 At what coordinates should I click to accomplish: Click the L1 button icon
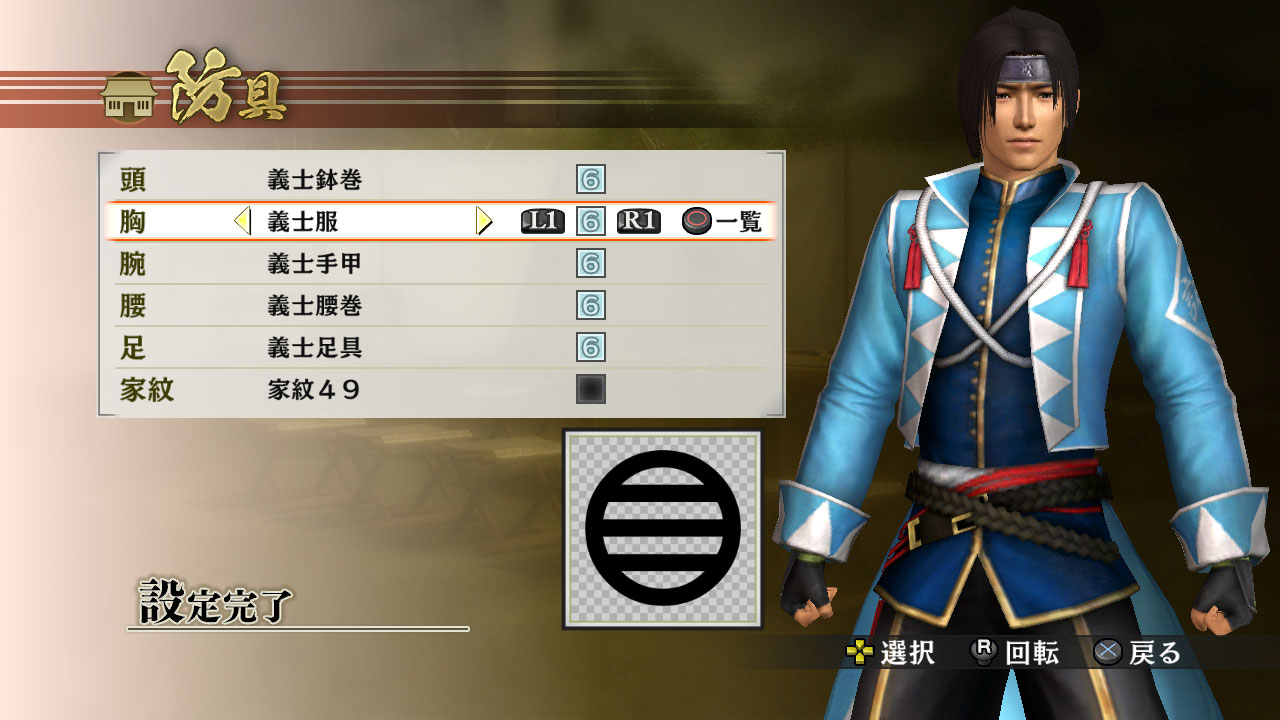coord(543,222)
